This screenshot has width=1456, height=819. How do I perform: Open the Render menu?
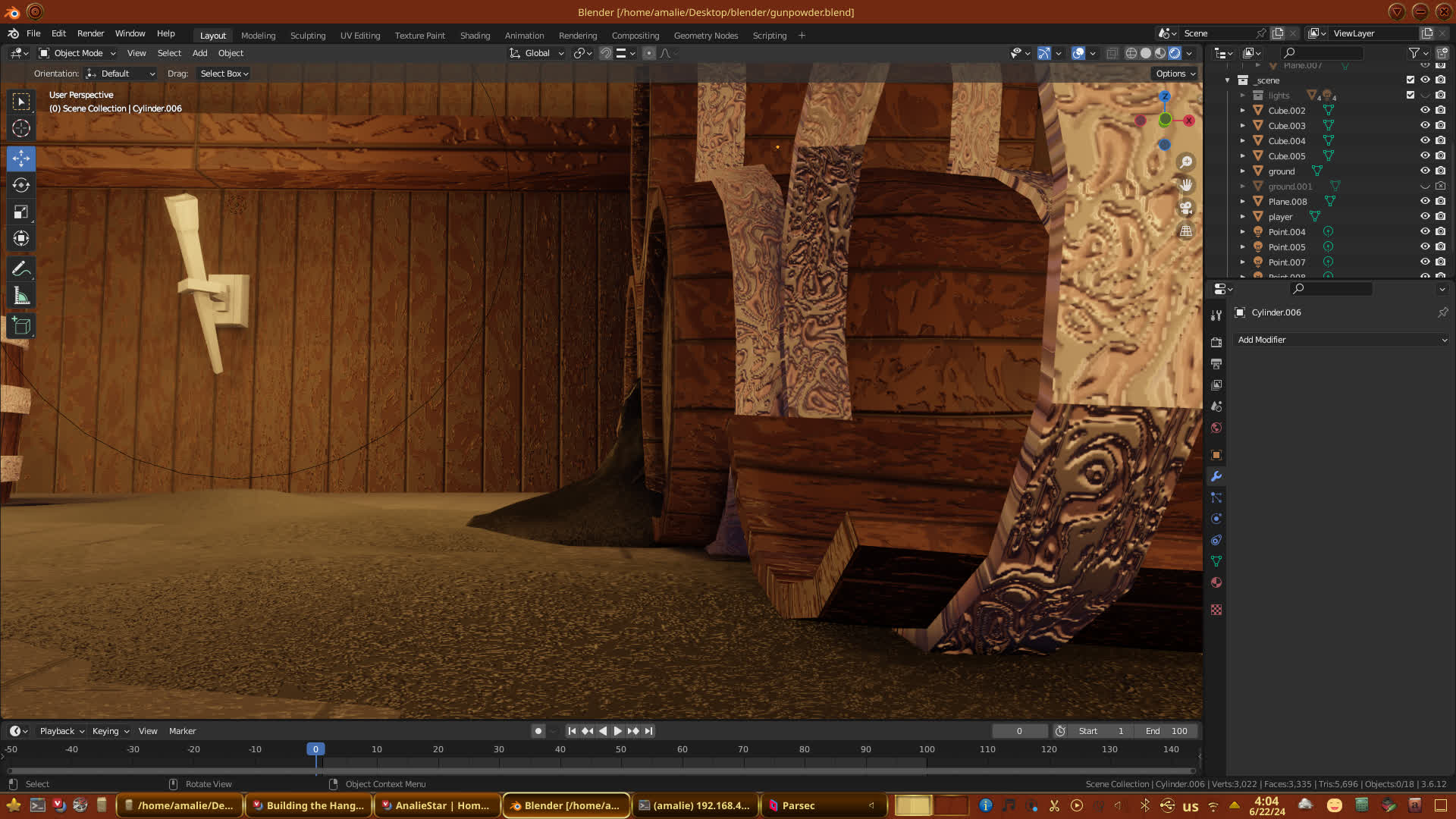tap(90, 33)
